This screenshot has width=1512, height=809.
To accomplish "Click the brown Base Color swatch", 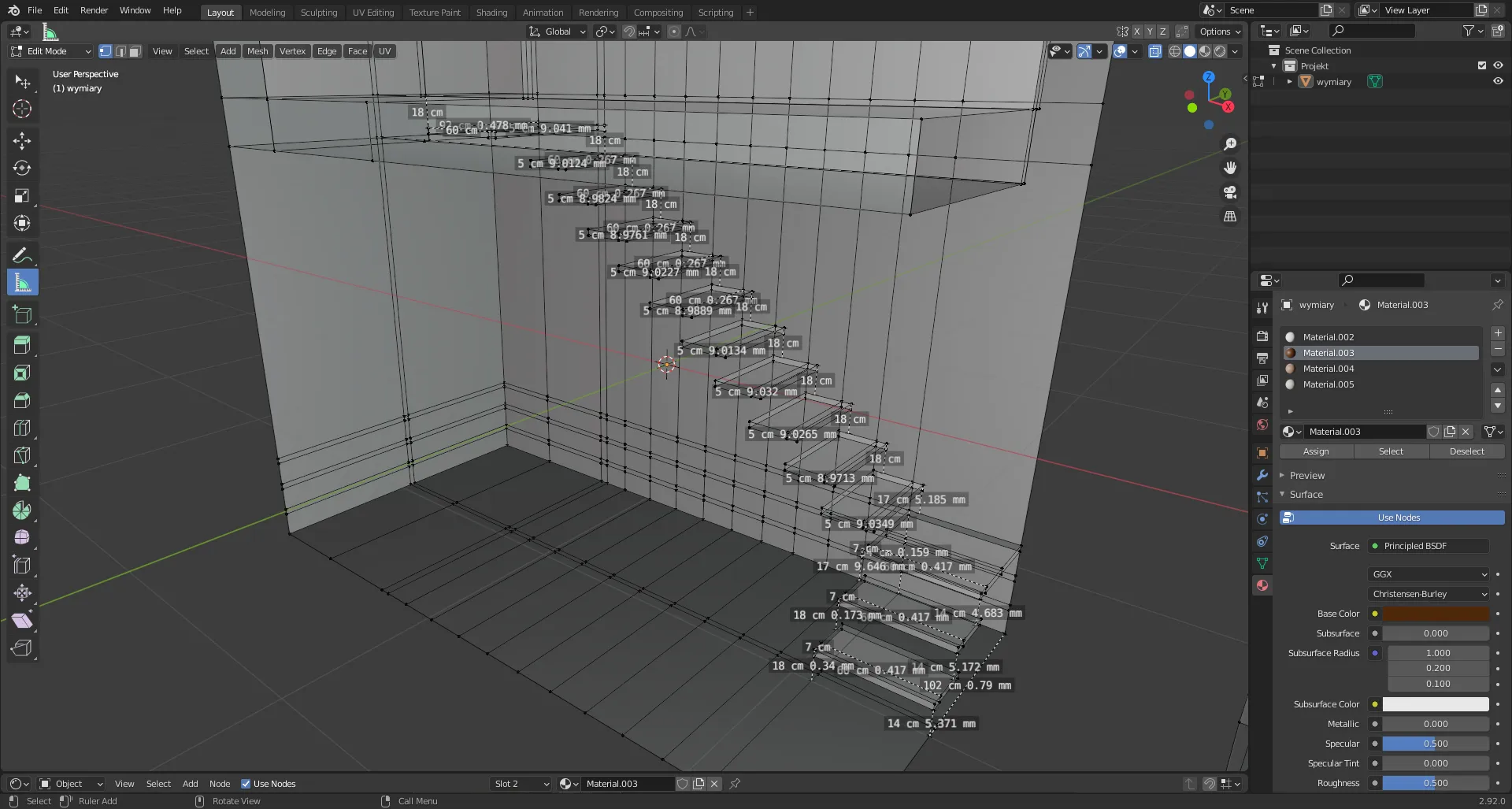I will [x=1436, y=614].
